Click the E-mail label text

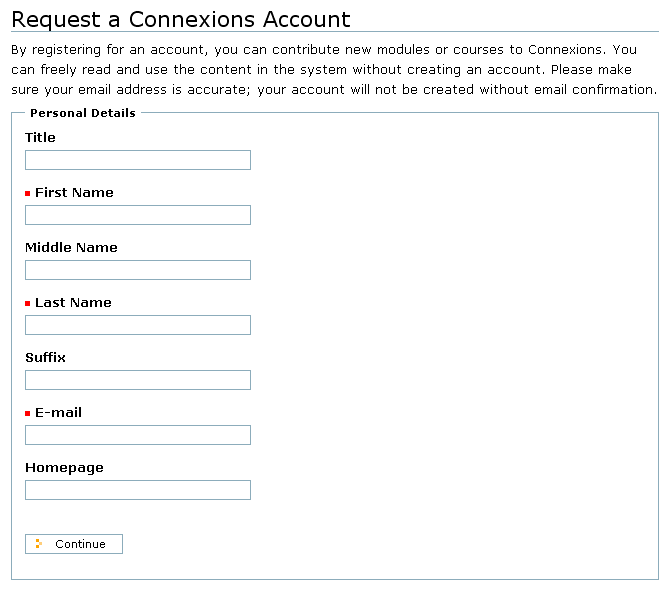pos(58,412)
